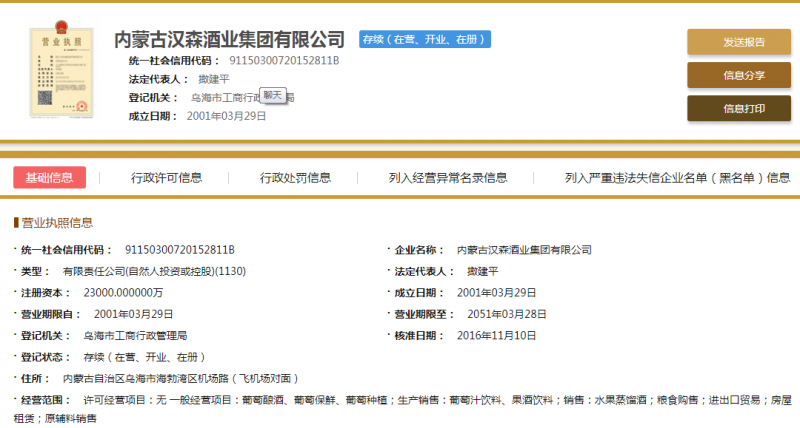Go to the 列入严重违法失信企业名单(黑名单)信息 tab
Viewport: 800px width, 428px height.
[678, 178]
